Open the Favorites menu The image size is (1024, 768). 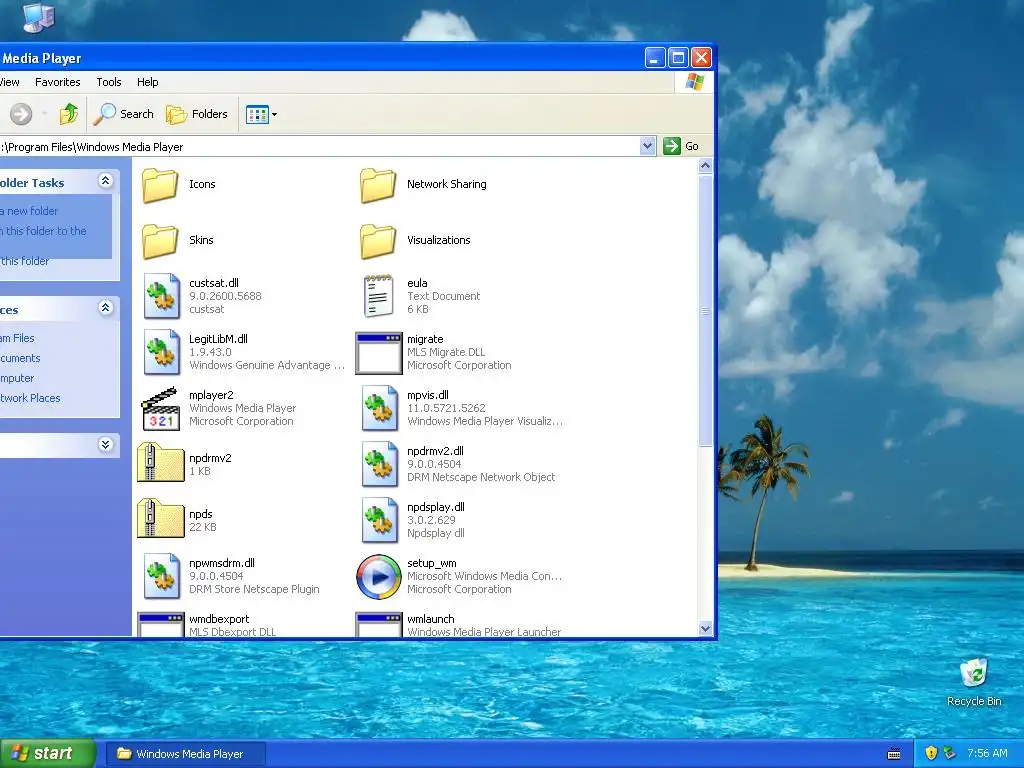pos(57,82)
